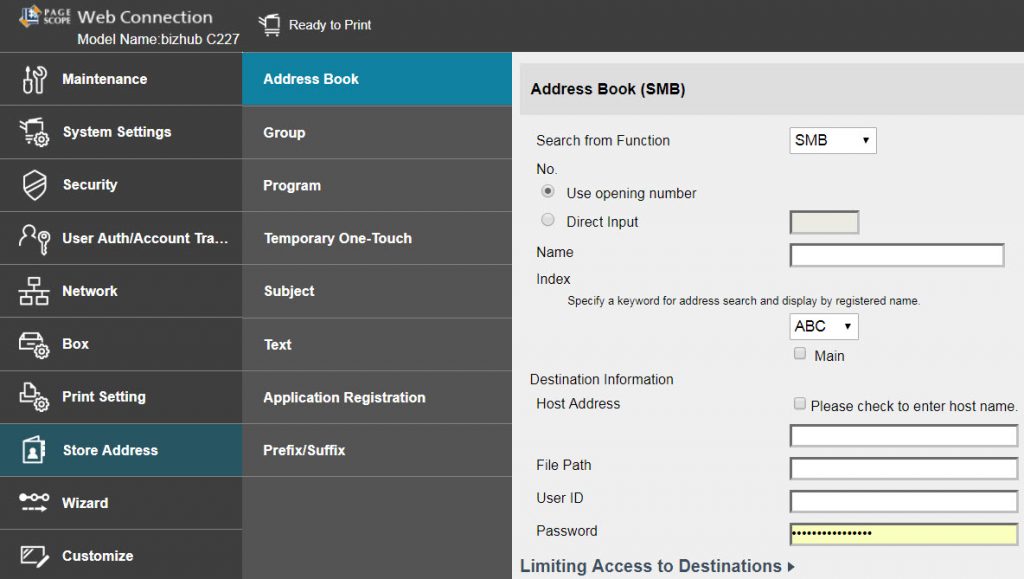This screenshot has height=579, width=1024.
Task: Click the System Settings gear icon
Action: (x=34, y=133)
